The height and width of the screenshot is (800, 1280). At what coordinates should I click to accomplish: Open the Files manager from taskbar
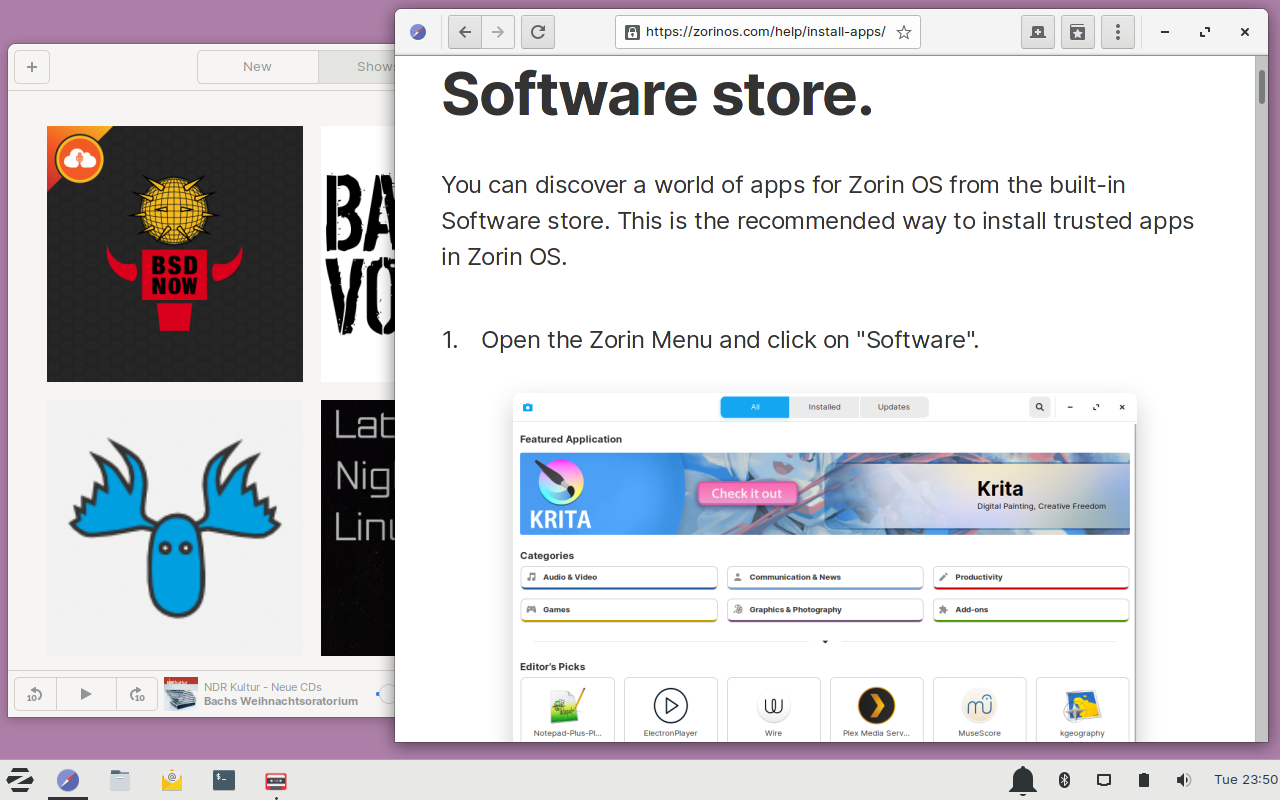[x=120, y=780]
